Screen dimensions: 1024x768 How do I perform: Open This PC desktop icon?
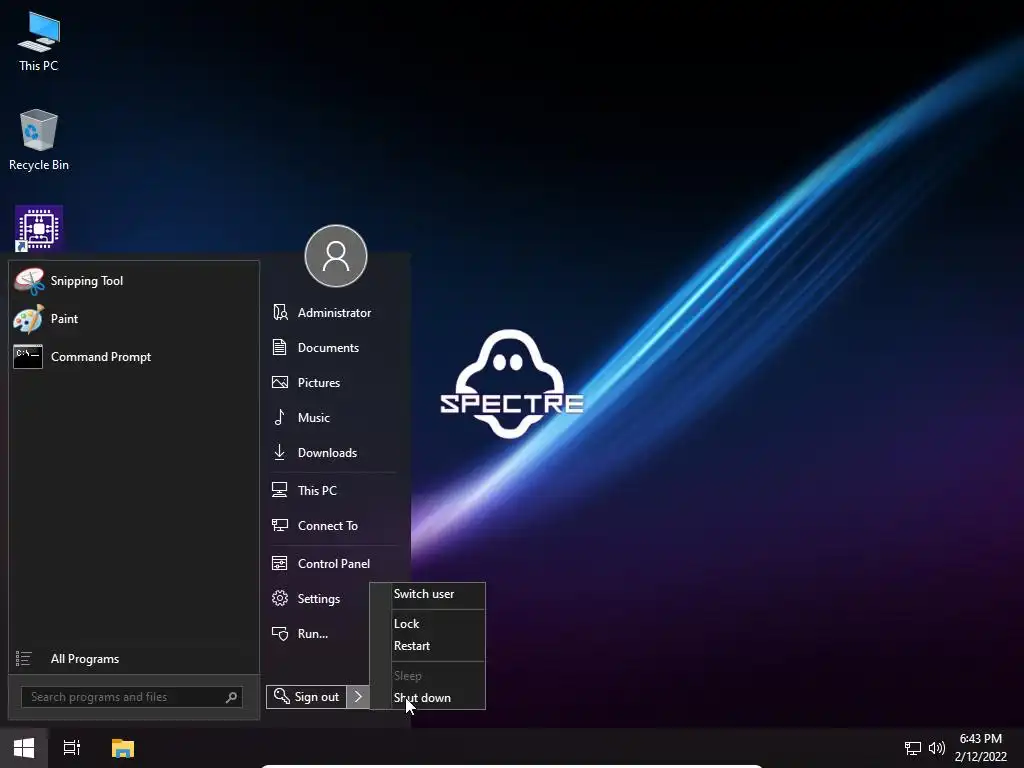point(39,41)
